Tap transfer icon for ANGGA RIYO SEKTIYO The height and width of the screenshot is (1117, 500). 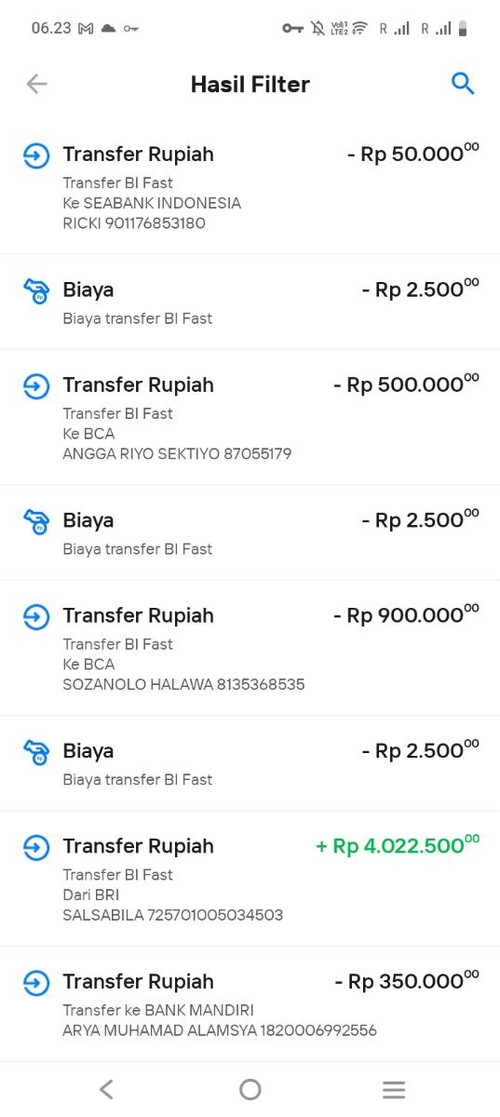pos(36,387)
